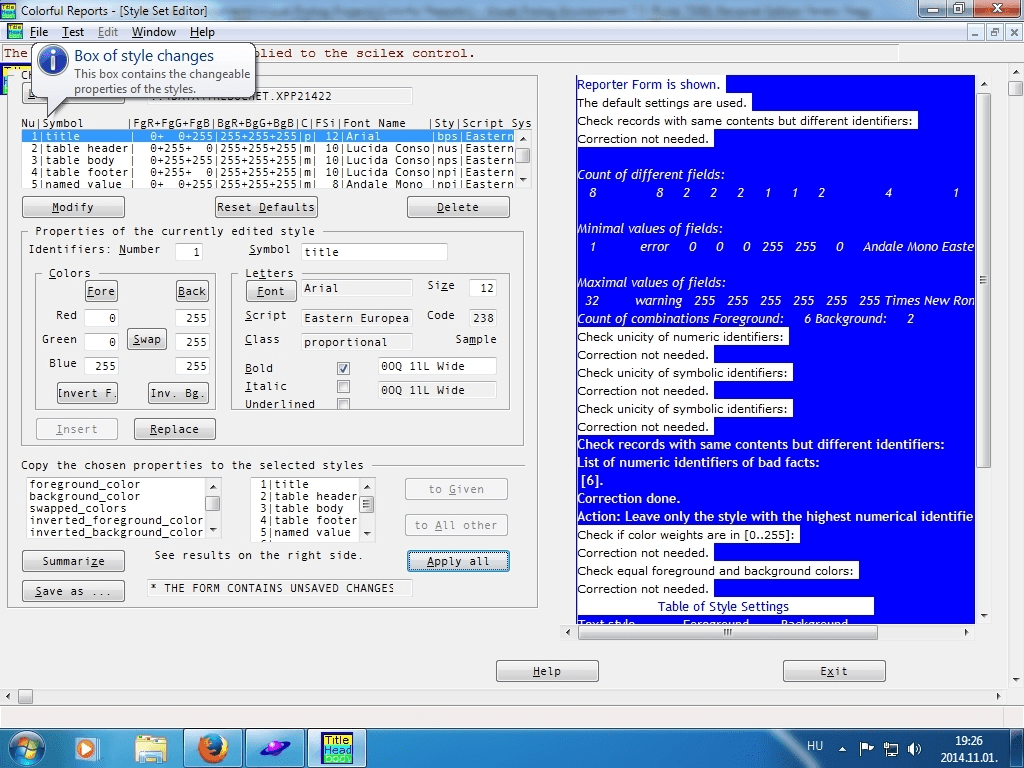Open the Windows Start button
Viewport: 1024px width, 768px height.
(x=26, y=748)
